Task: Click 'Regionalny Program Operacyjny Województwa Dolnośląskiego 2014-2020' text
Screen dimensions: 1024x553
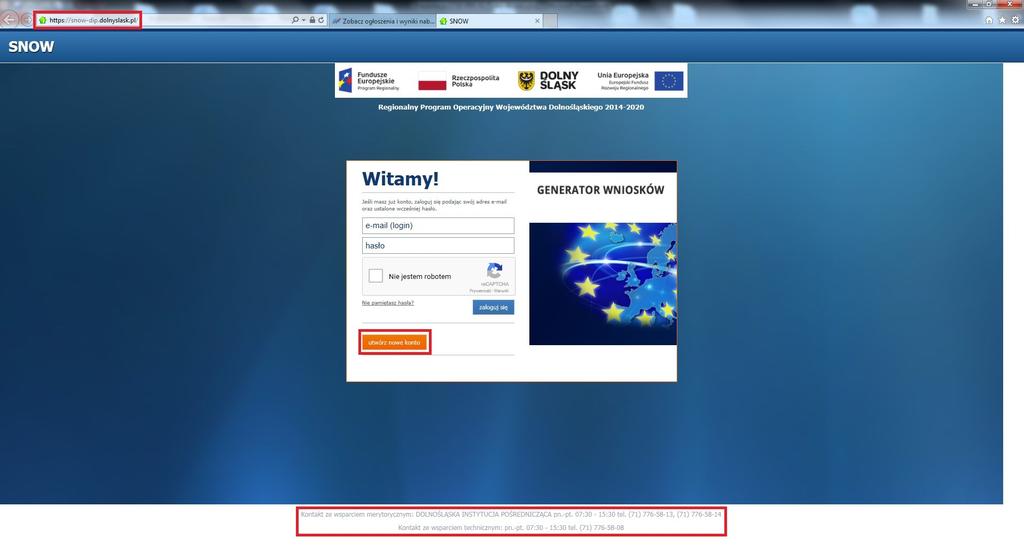Action: point(511,107)
